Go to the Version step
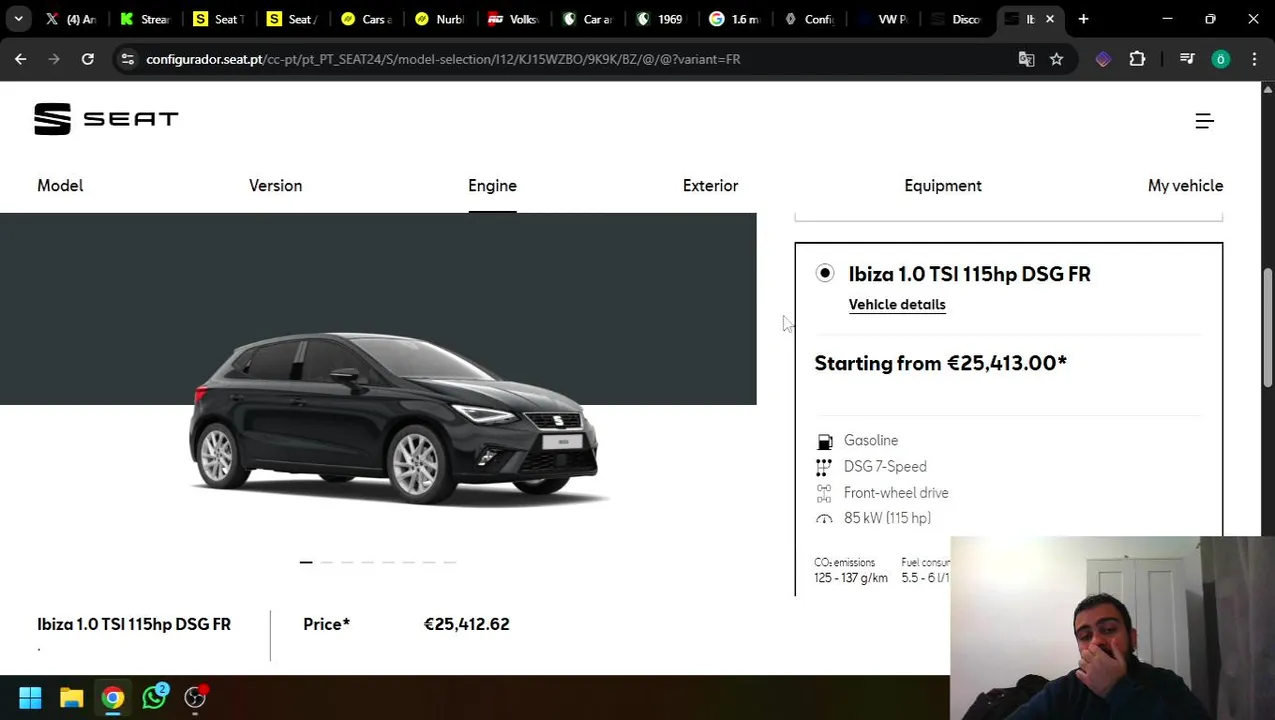This screenshot has height=720, width=1275. (x=275, y=186)
